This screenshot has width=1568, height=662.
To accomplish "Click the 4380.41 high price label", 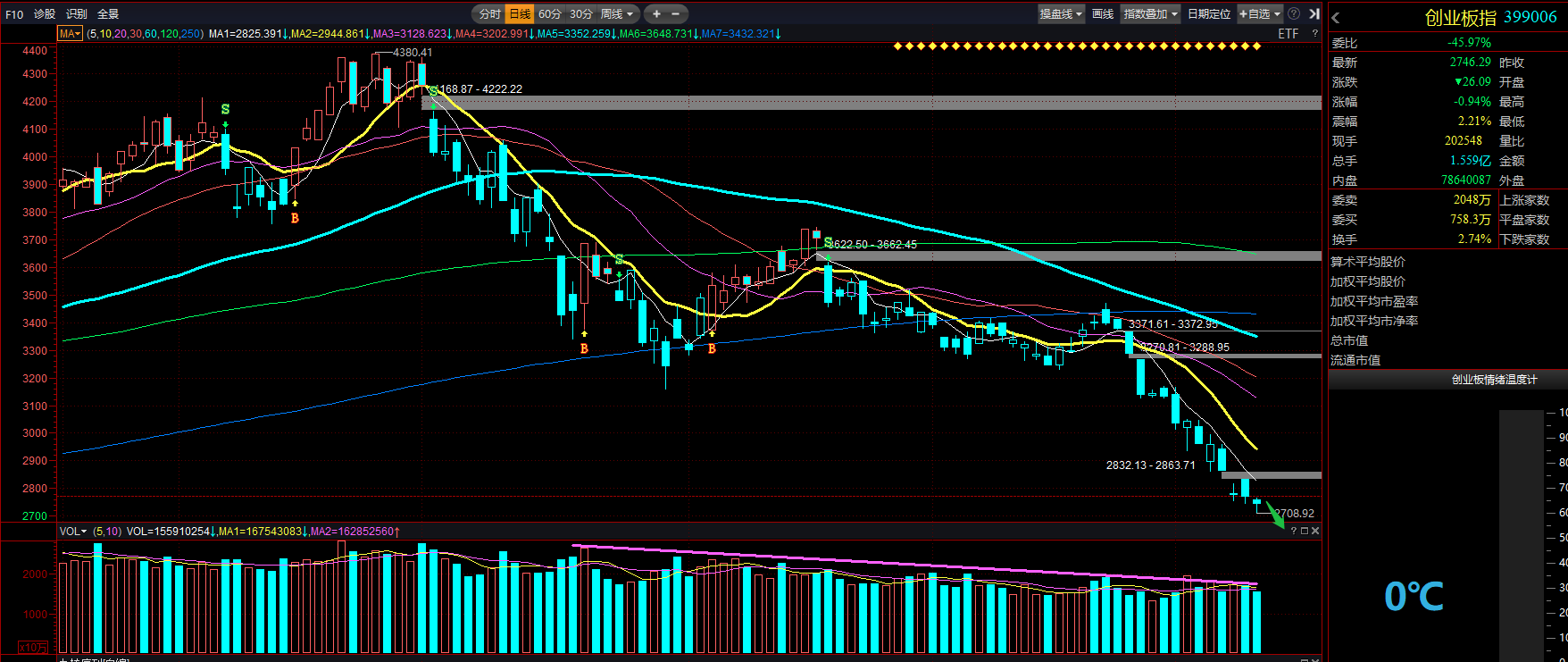I will [x=413, y=53].
